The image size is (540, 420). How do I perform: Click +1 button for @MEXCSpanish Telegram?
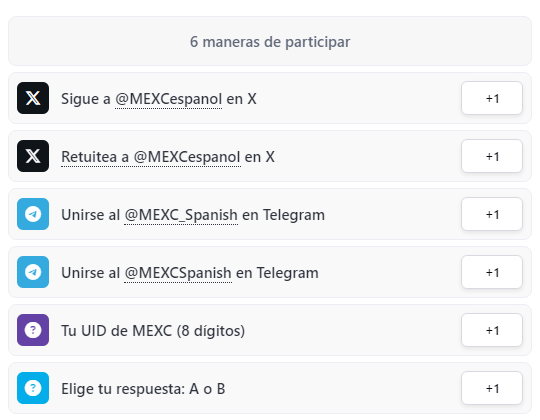pos(492,272)
